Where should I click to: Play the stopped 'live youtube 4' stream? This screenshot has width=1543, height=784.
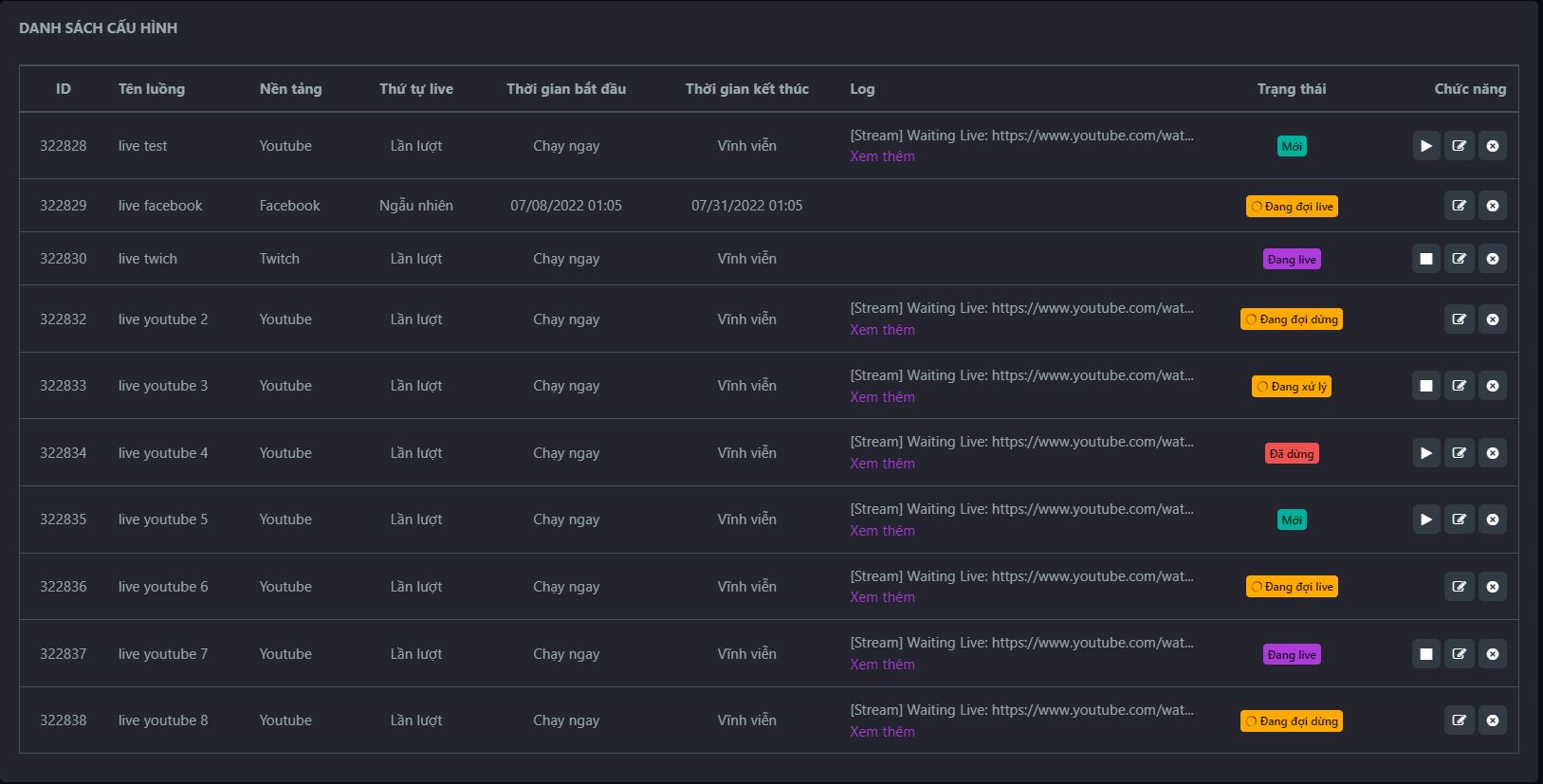click(1425, 453)
